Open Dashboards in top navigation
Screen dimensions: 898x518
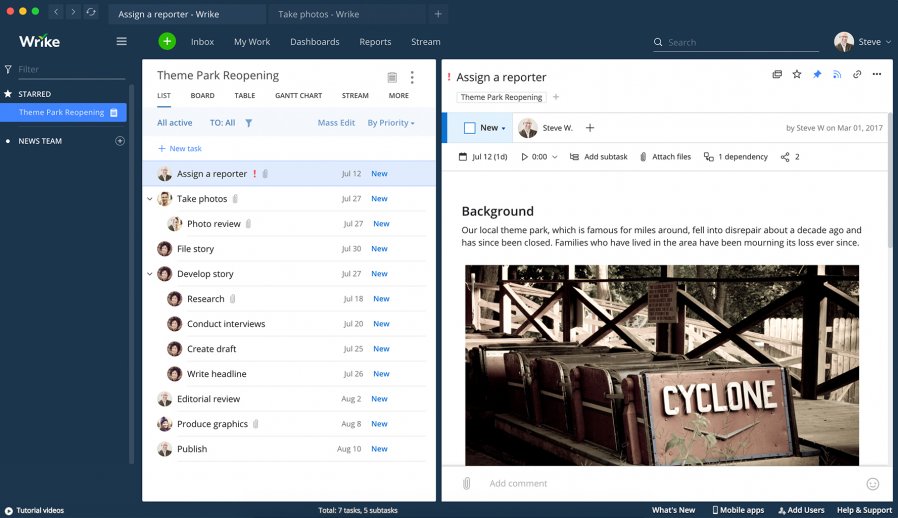coord(314,42)
